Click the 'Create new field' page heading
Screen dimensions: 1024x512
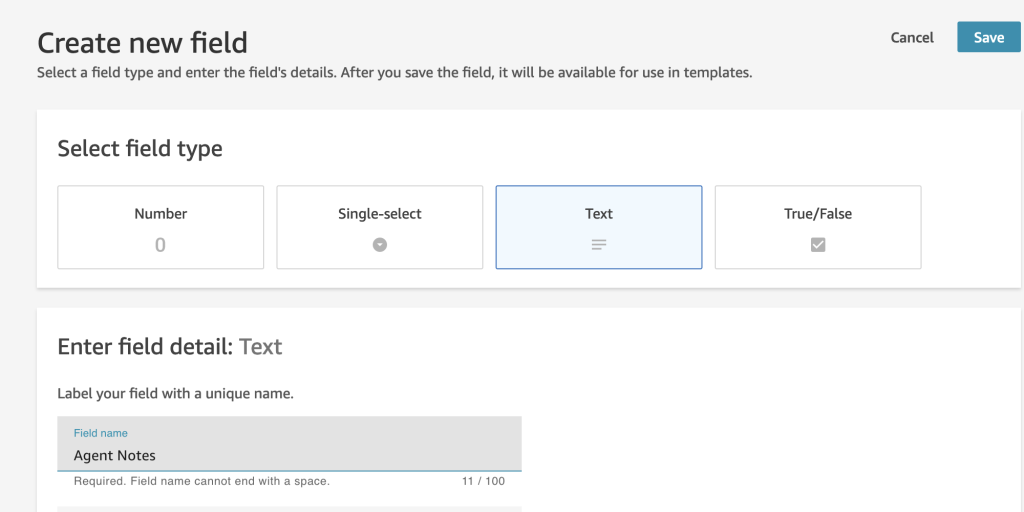142,43
